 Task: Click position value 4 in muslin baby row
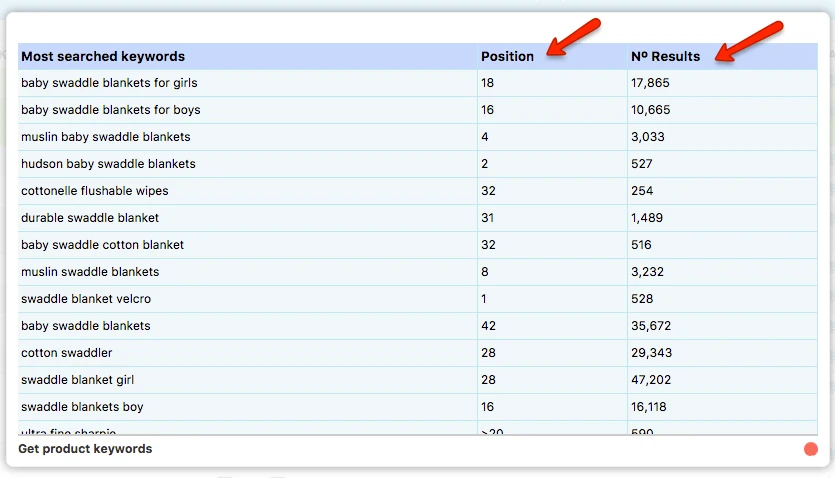point(485,137)
